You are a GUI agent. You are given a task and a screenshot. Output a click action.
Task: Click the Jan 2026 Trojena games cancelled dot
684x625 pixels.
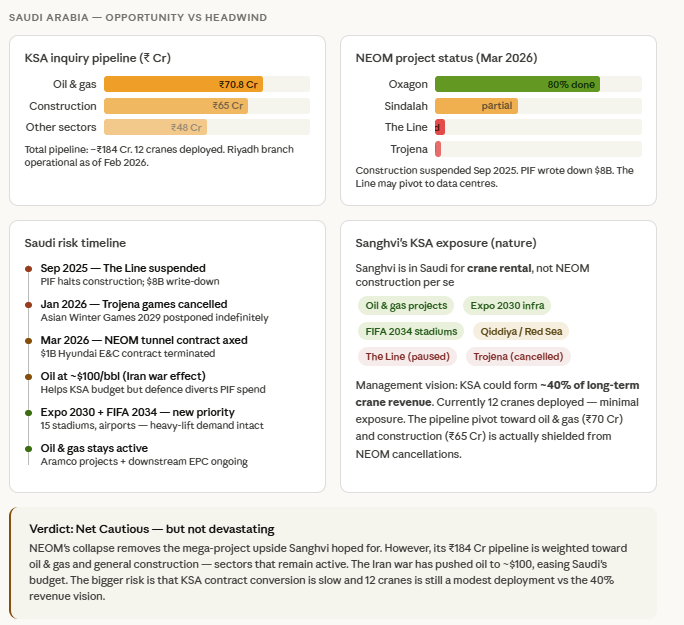pyautogui.click(x=29, y=305)
